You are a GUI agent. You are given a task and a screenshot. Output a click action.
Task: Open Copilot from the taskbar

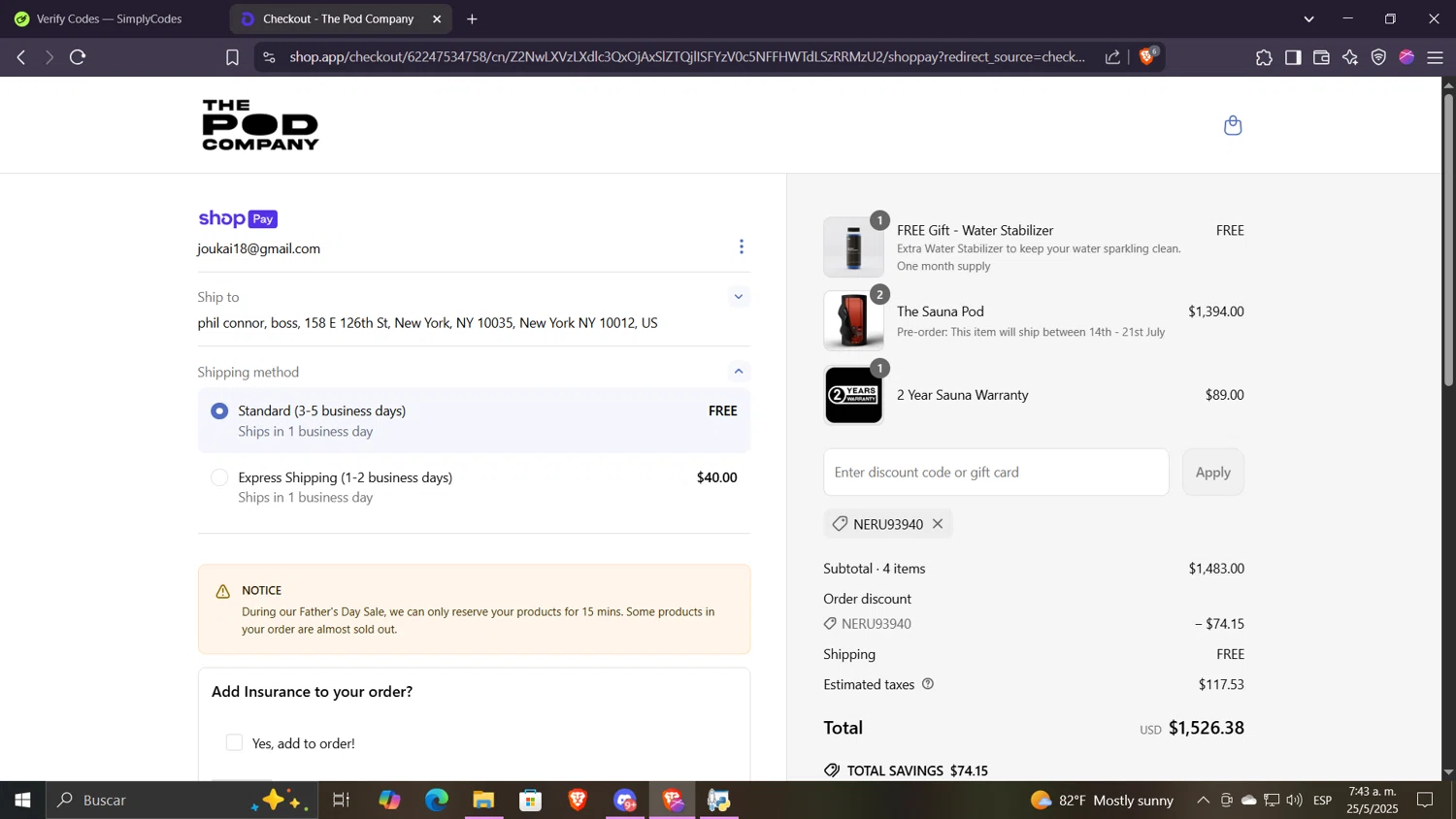pyautogui.click(x=389, y=801)
